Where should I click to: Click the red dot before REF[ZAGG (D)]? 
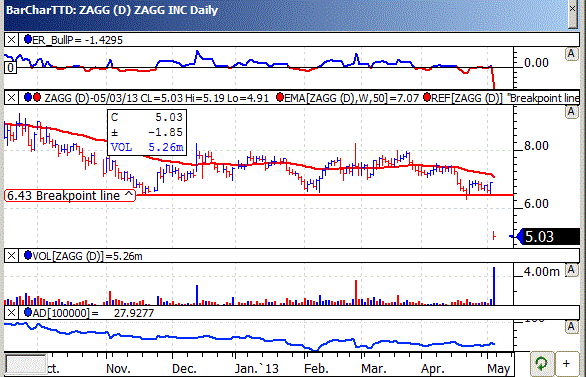click(x=427, y=98)
